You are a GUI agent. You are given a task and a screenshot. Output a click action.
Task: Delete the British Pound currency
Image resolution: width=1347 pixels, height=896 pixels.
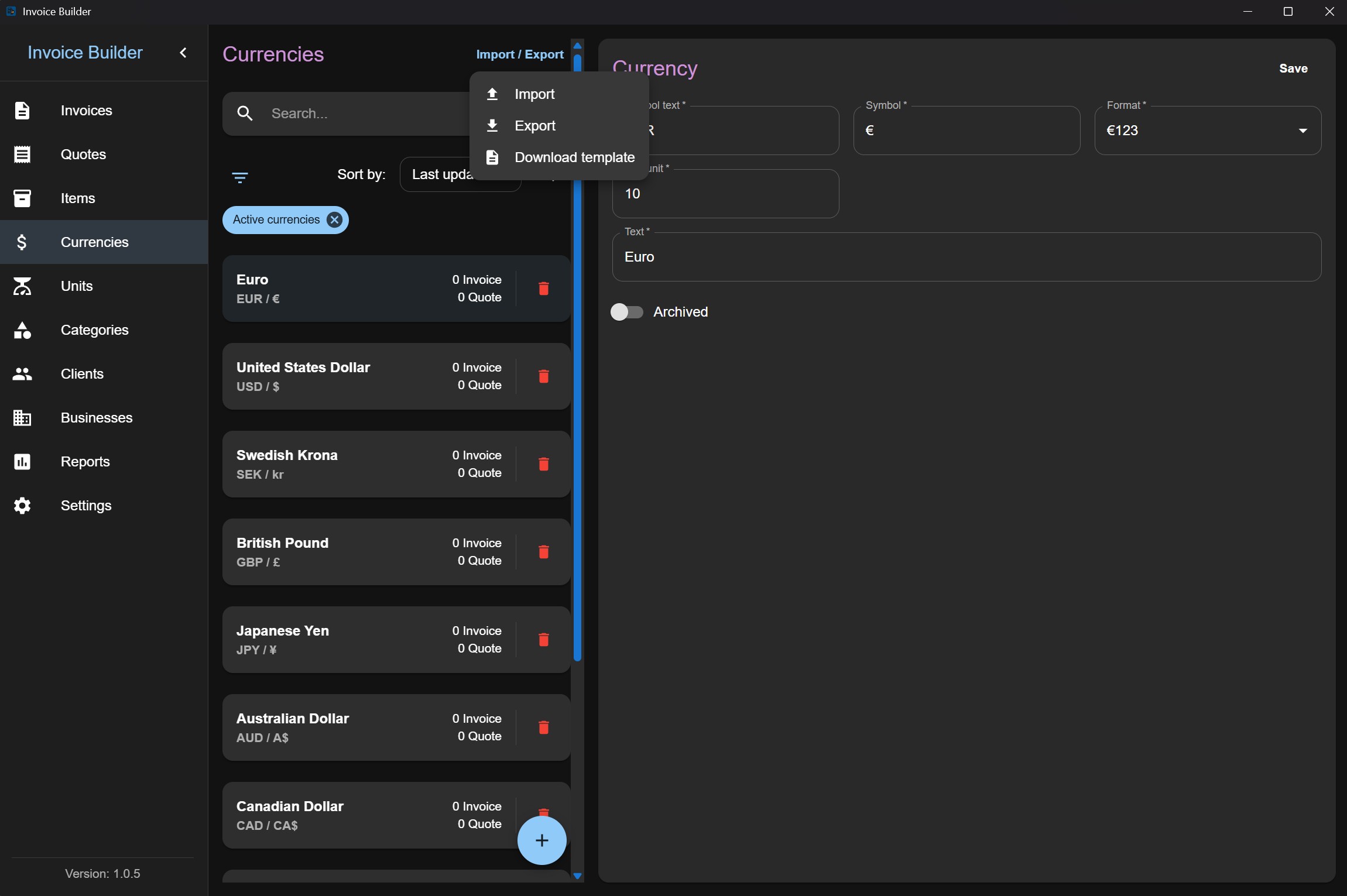pos(543,552)
